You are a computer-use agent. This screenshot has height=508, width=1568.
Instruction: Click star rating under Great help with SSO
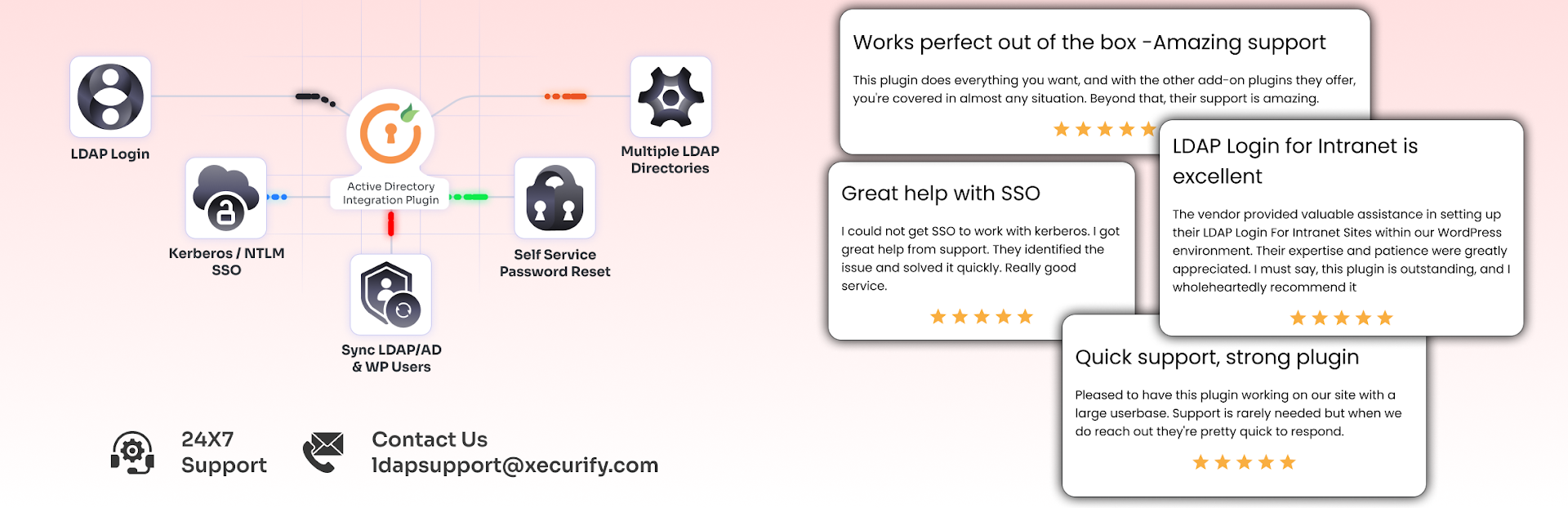[982, 317]
